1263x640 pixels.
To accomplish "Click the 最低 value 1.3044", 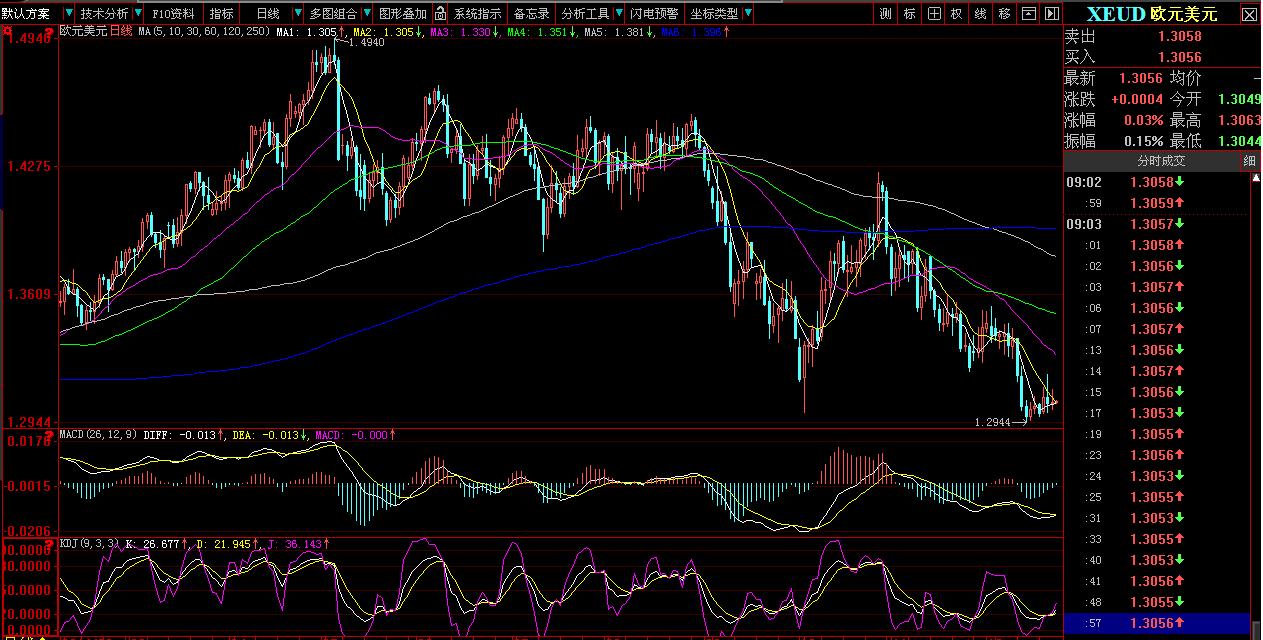I will coord(1239,141).
